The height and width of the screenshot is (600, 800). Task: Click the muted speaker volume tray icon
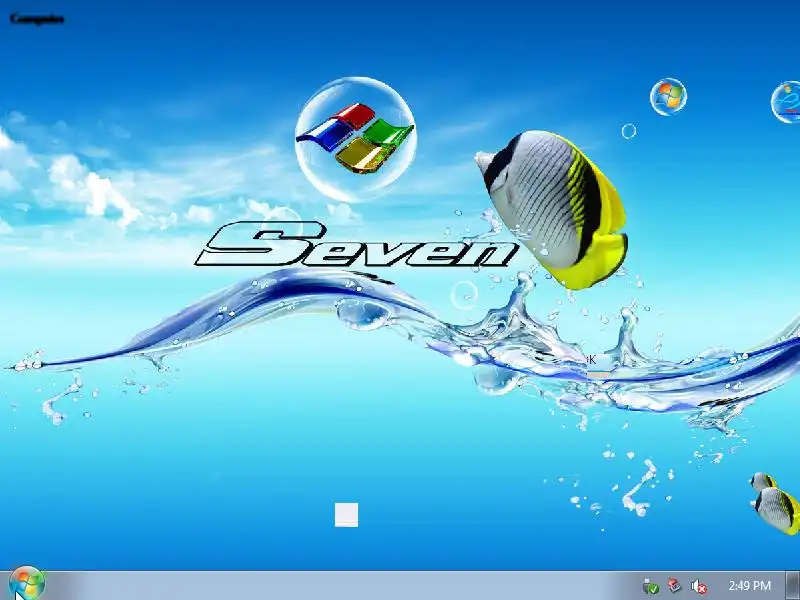pos(698,586)
